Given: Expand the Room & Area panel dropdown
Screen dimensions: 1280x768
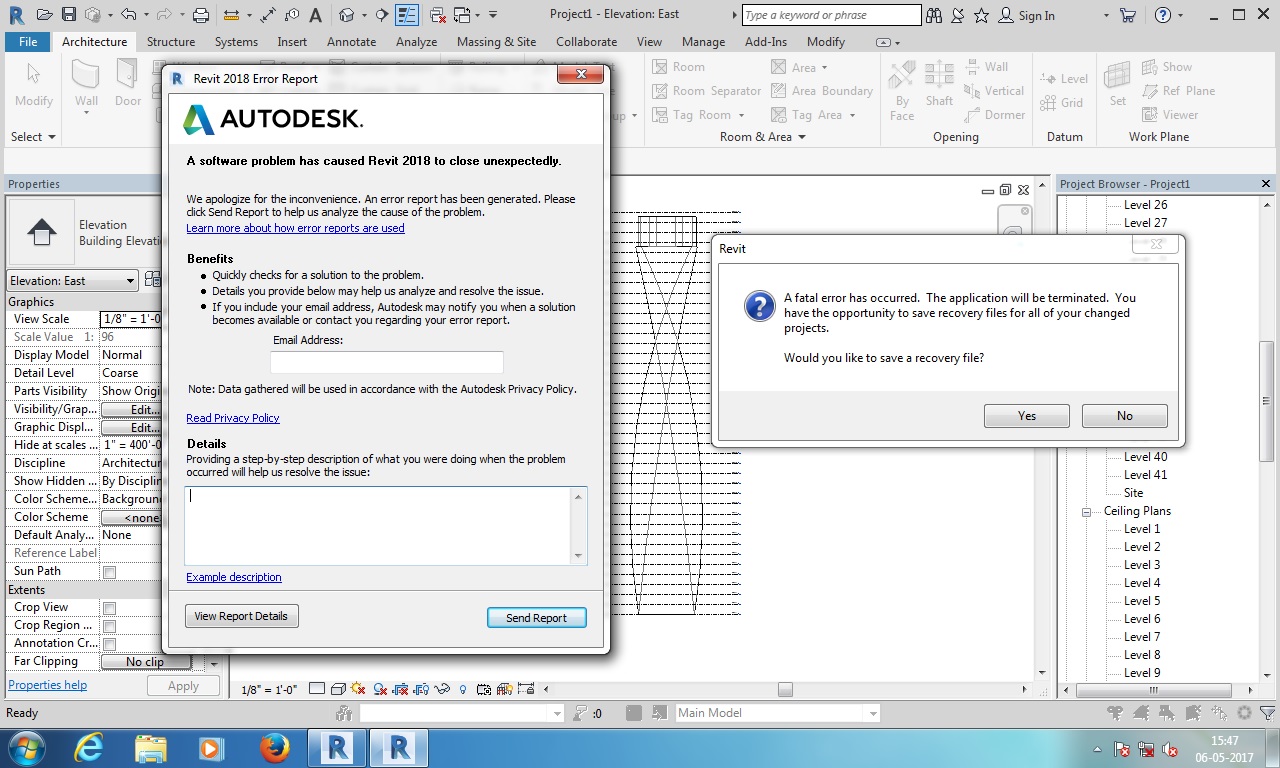Looking at the screenshot, I should pyautogui.click(x=762, y=137).
